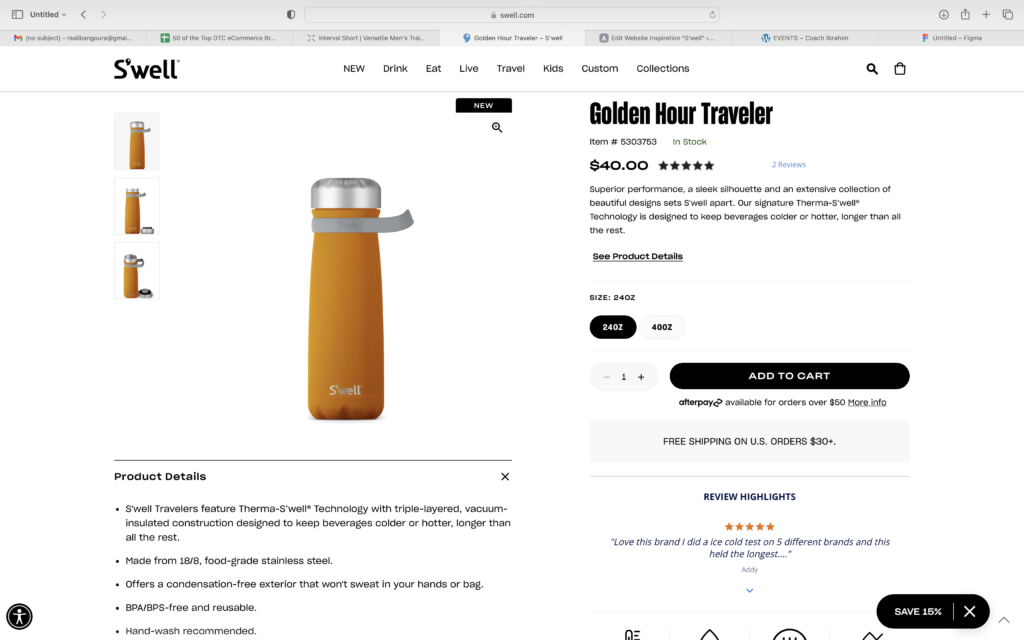
Task: Reload the page in address bar
Action: tap(712, 14)
